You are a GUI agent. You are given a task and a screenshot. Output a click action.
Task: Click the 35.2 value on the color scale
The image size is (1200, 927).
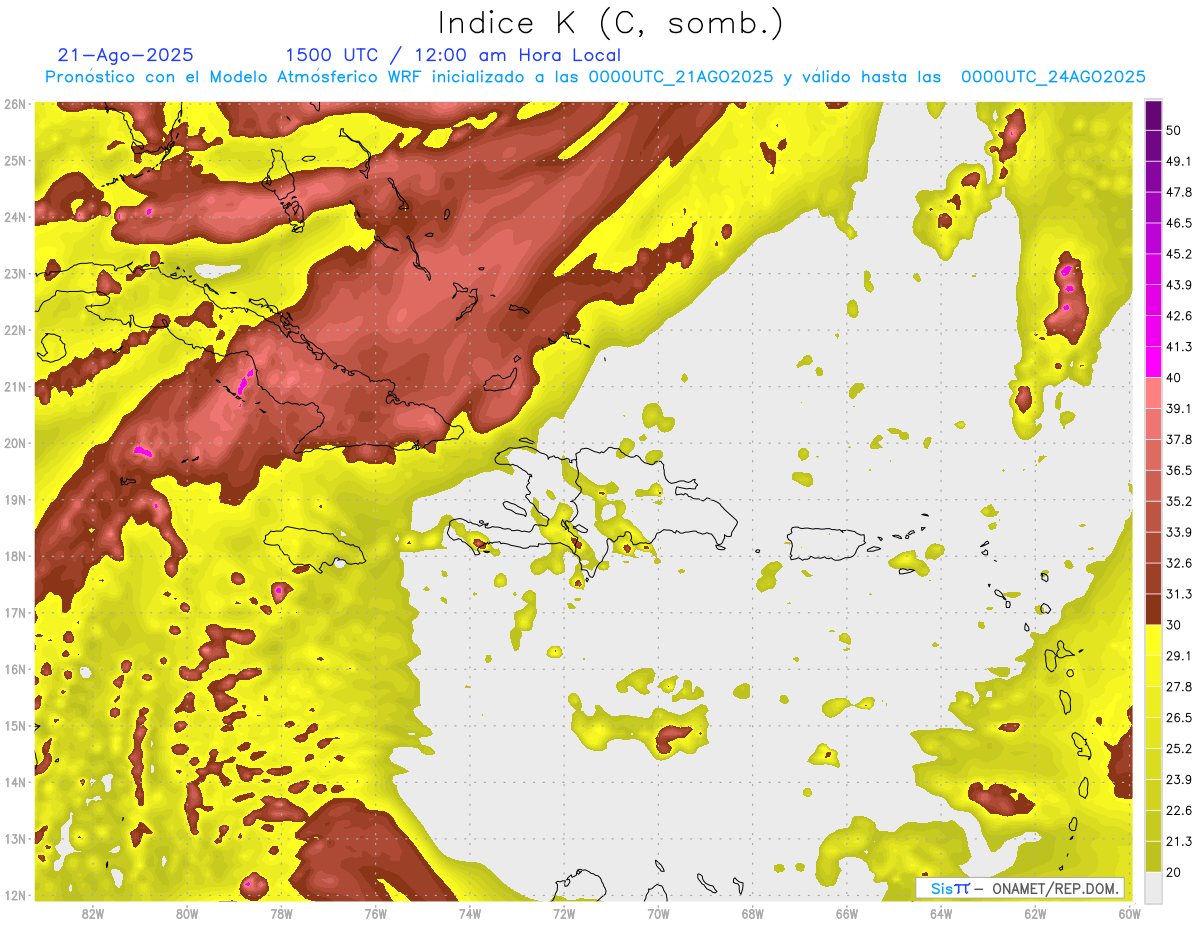pos(1178,501)
